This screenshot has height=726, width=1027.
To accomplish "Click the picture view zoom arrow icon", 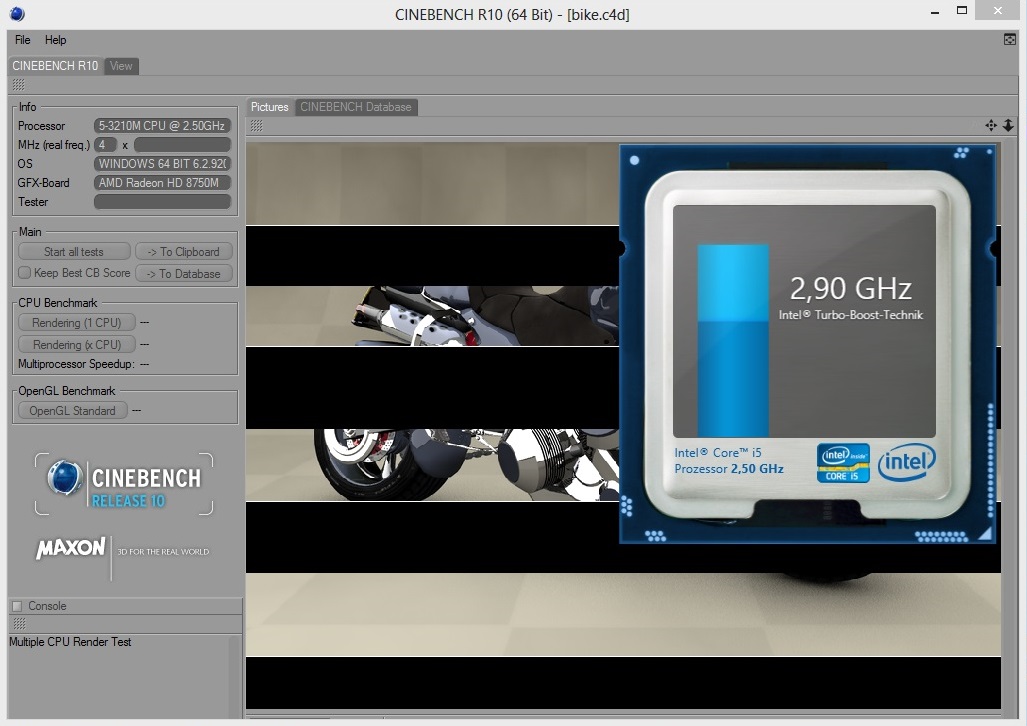I will (1008, 125).
